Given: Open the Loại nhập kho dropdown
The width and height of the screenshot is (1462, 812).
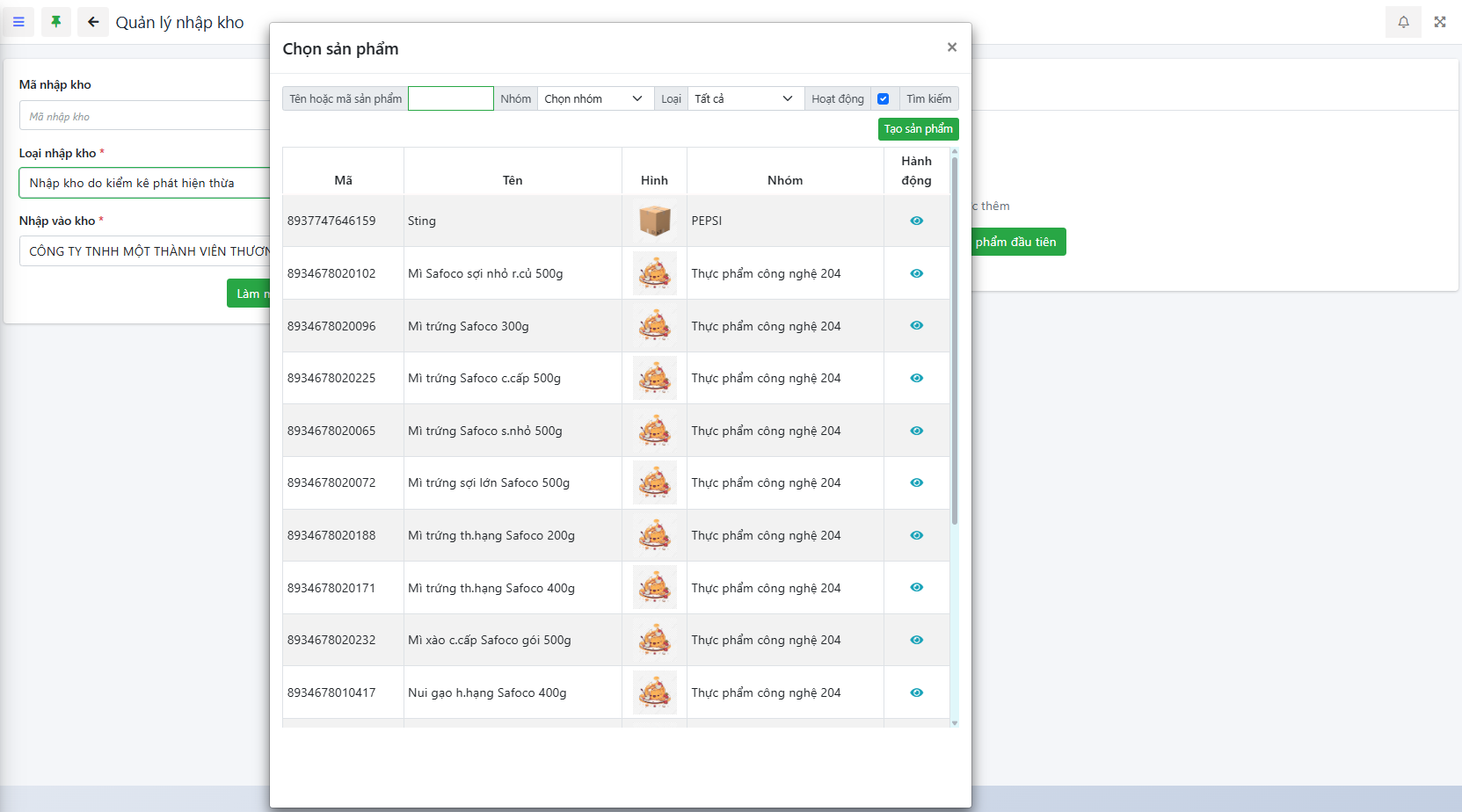Looking at the screenshot, I should coord(145,183).
